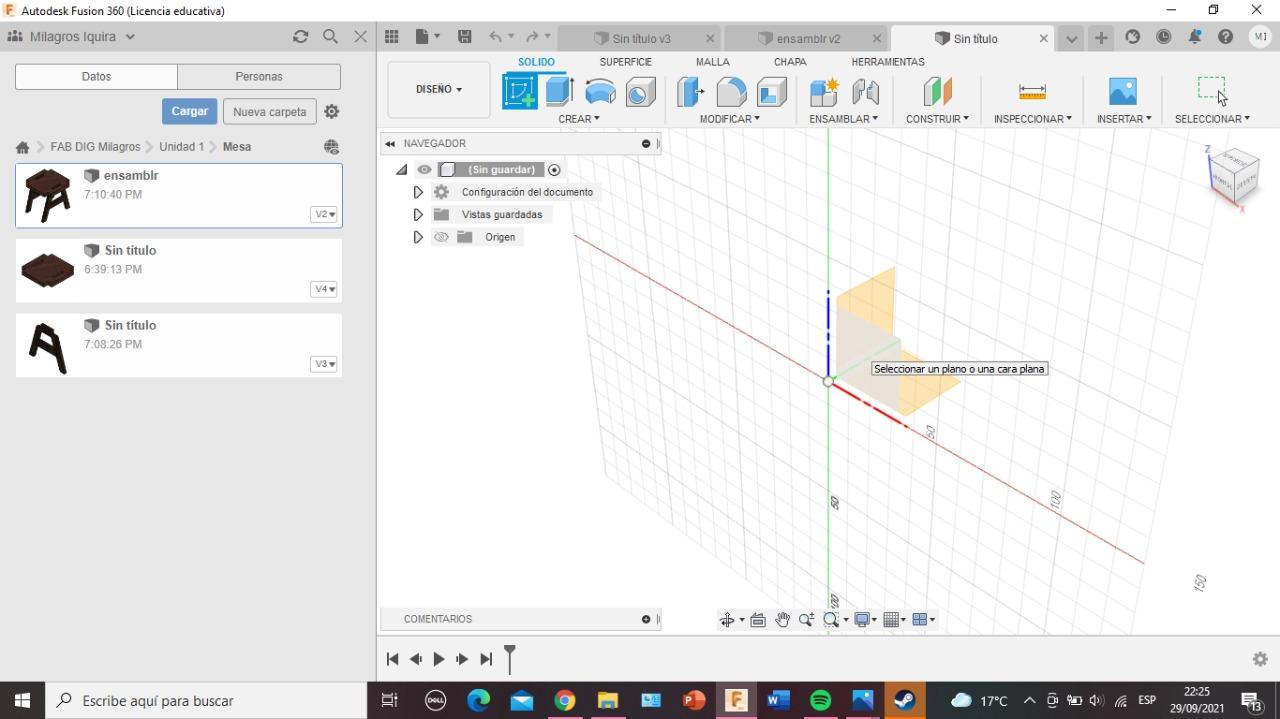Image resolution: width=1280 pixels, height=719 pixels.
Task: Expand Configuración del documento node
Action: click(x=418, y=192)
